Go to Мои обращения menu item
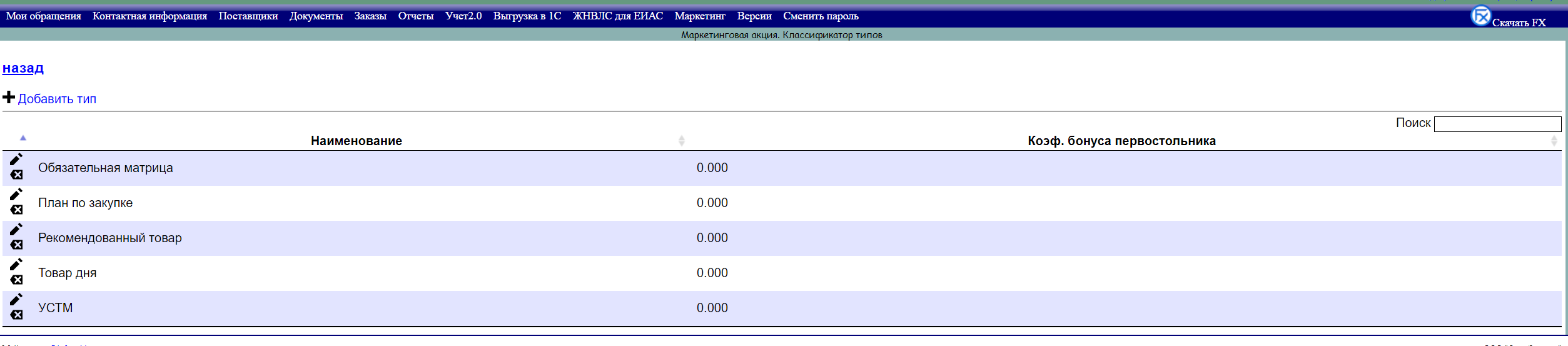This screenshot has height=346, width=1568. (x=44, y=16)
